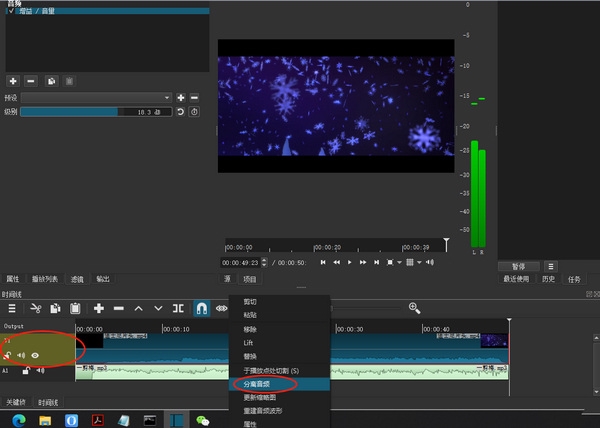Reset the 级别 gain level to default
Screen dimensions: 600x428
180,112
